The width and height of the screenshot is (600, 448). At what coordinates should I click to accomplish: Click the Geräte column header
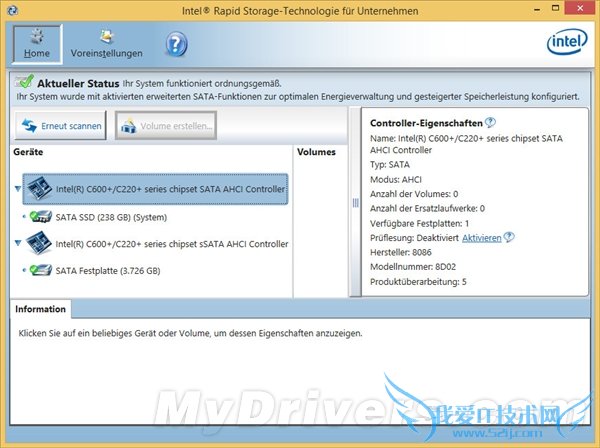point(28,152)
